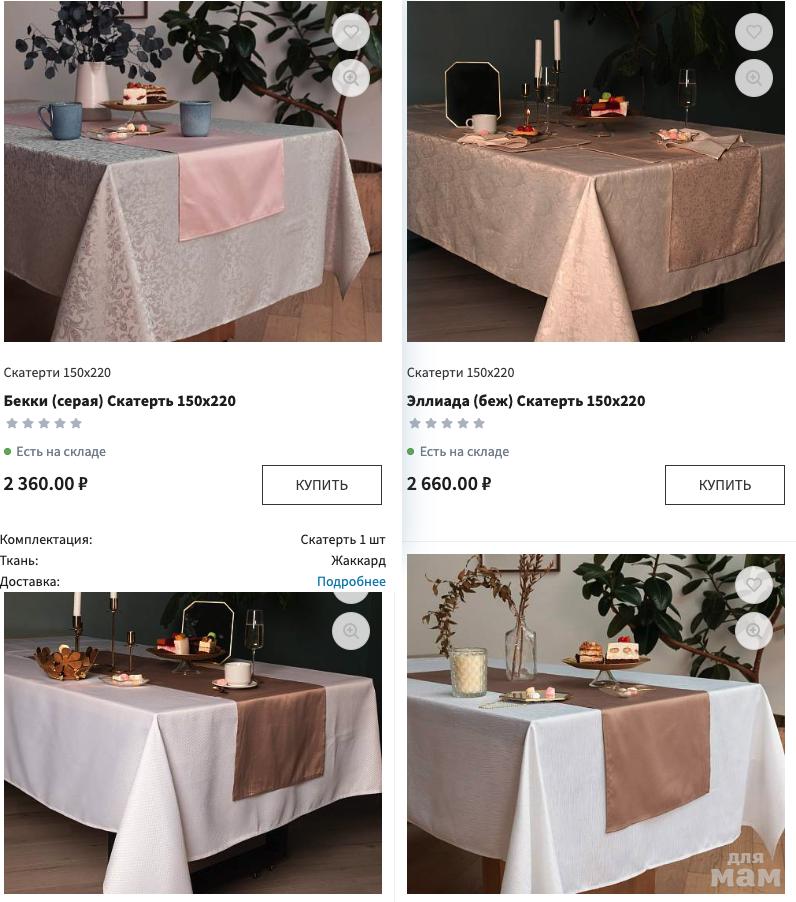Add Бекки grey tablecloth to favorites
This screenshot has height=902, width=796.
coord(351,32)
